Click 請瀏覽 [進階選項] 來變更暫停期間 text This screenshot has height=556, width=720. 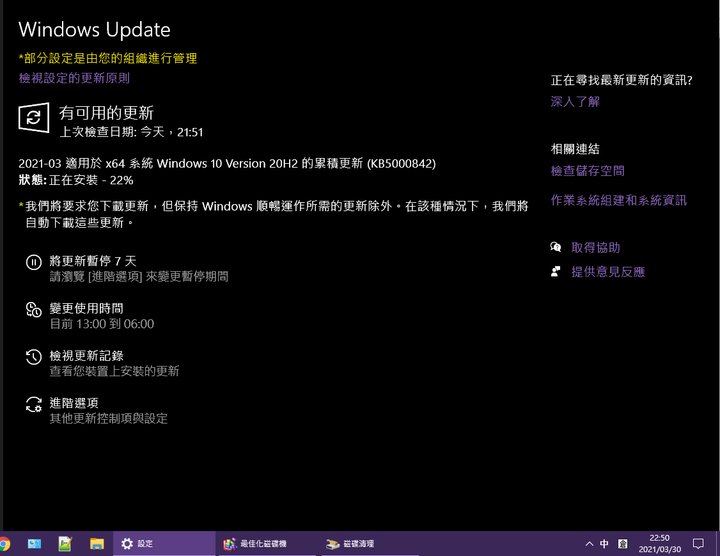(139, 277)
